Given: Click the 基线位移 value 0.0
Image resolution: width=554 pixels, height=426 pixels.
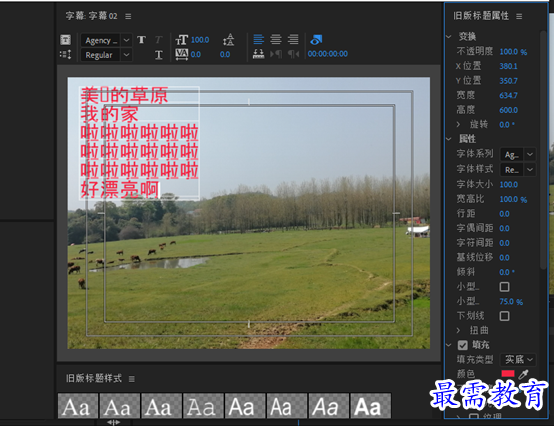Looking at the screenshot, I should coord(504,258).
